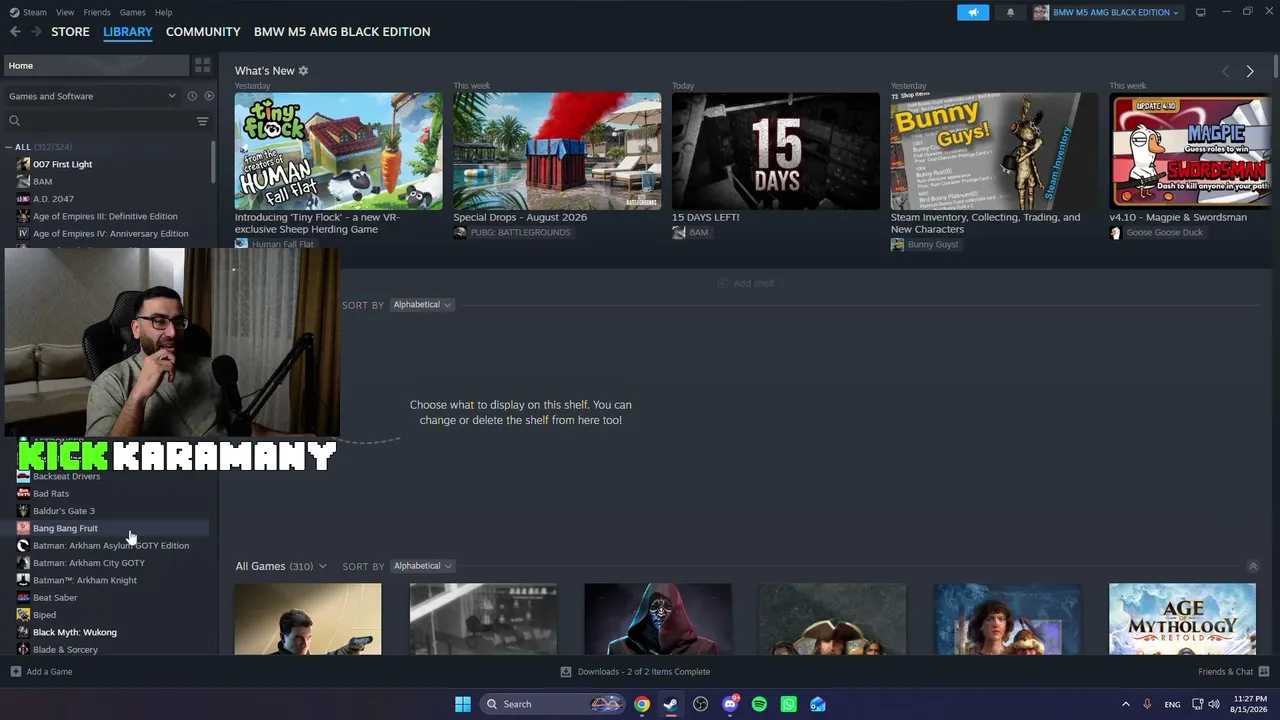Open Downloads - 2 of 2 Items Complete
Screen dimensions: 1280x720
[x=644, y=672]
